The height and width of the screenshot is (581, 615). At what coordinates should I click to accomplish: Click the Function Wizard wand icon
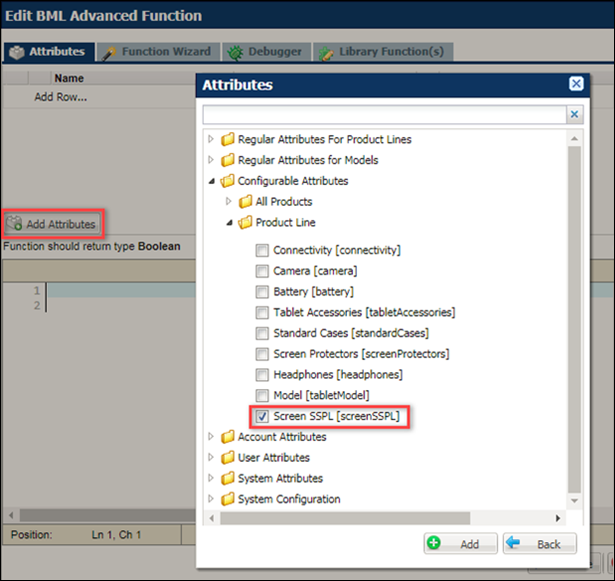point(109,53)
